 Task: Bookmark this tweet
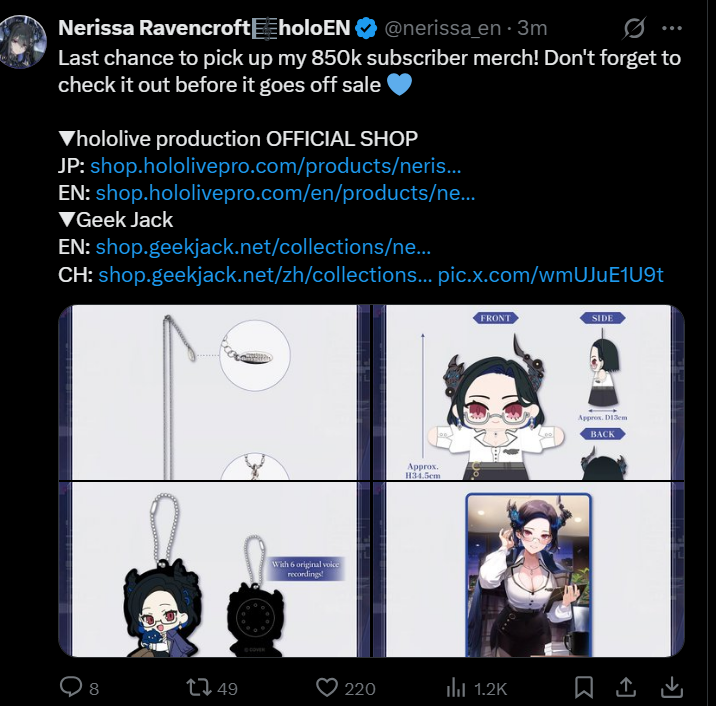pos(584,687)
